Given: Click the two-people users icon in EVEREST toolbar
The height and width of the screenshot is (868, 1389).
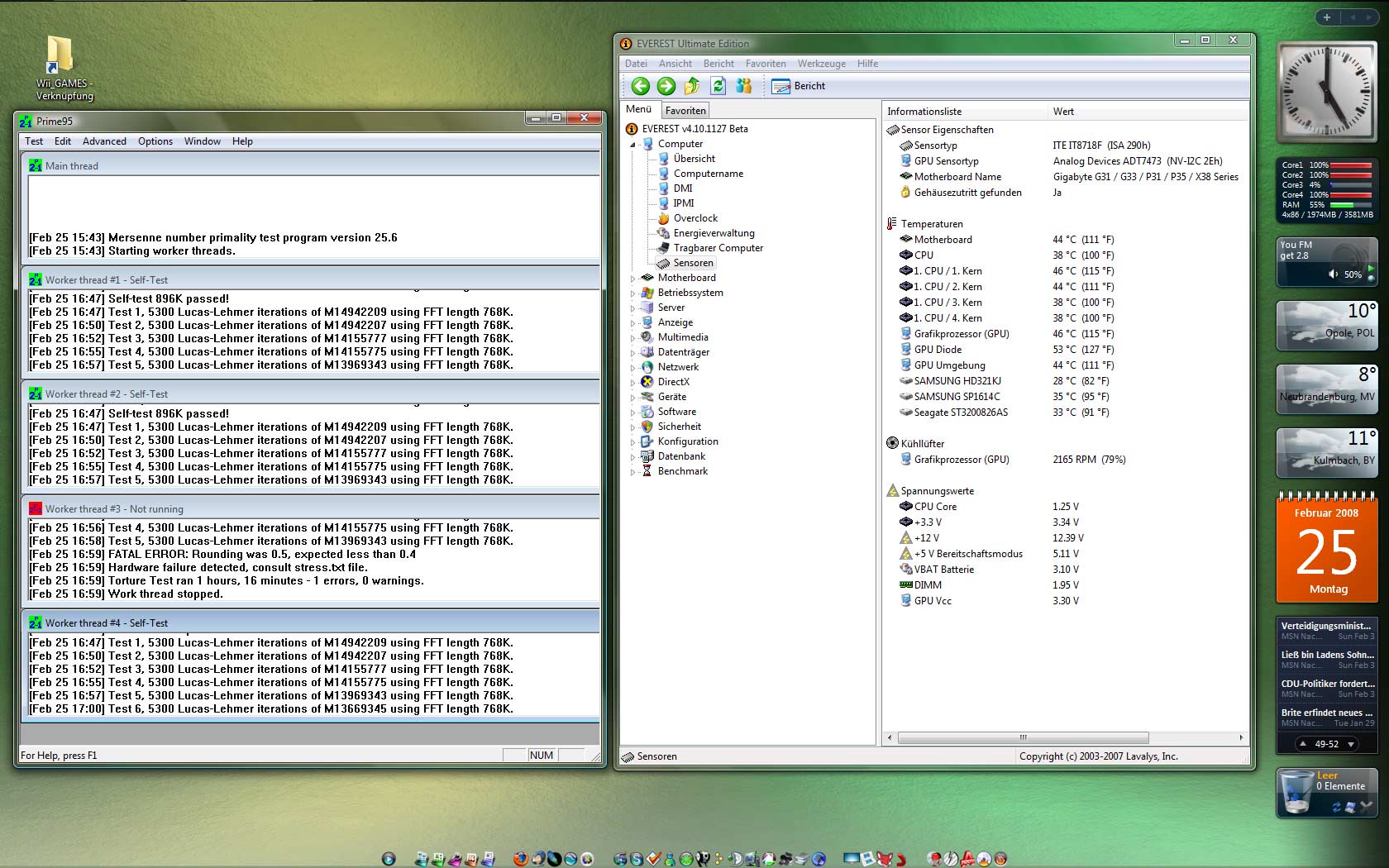Looking at the screenshot, I should point(744,86).
